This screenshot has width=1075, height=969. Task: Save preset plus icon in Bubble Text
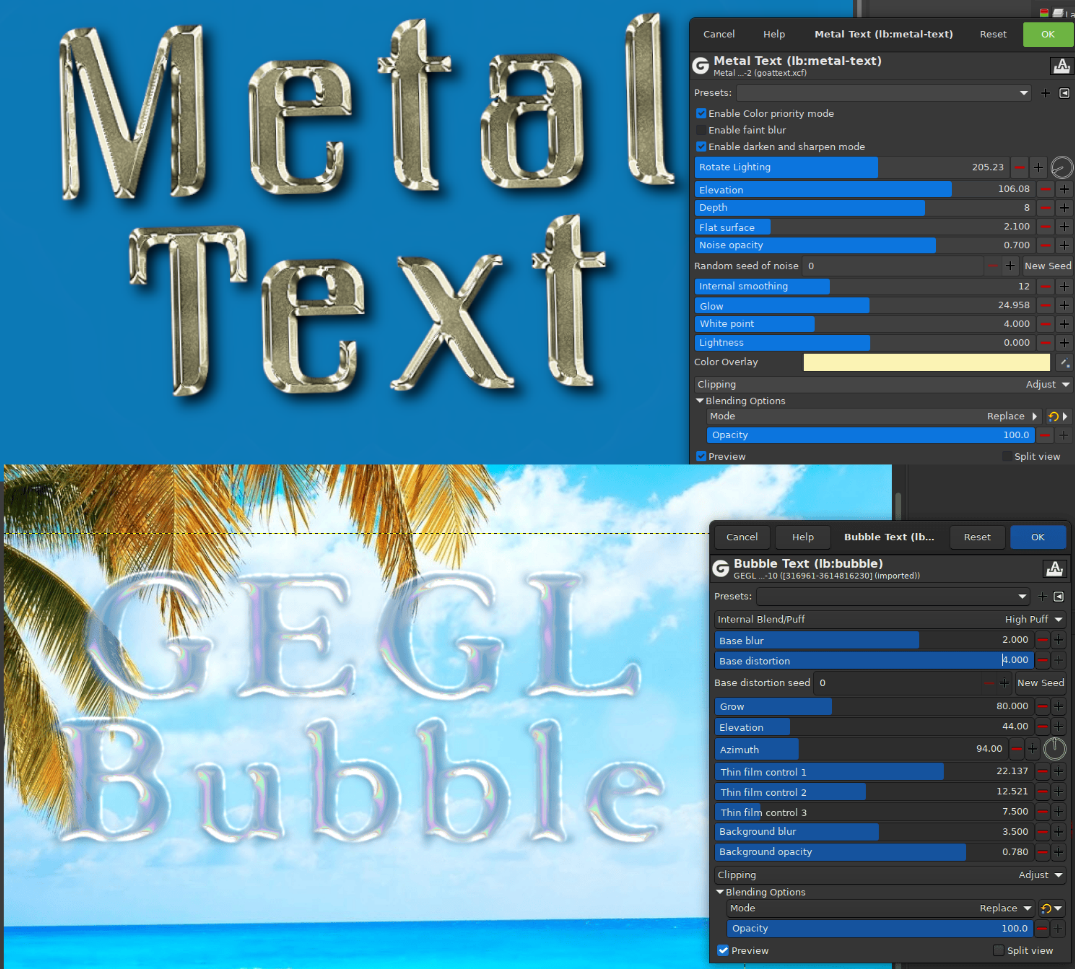1042,597
